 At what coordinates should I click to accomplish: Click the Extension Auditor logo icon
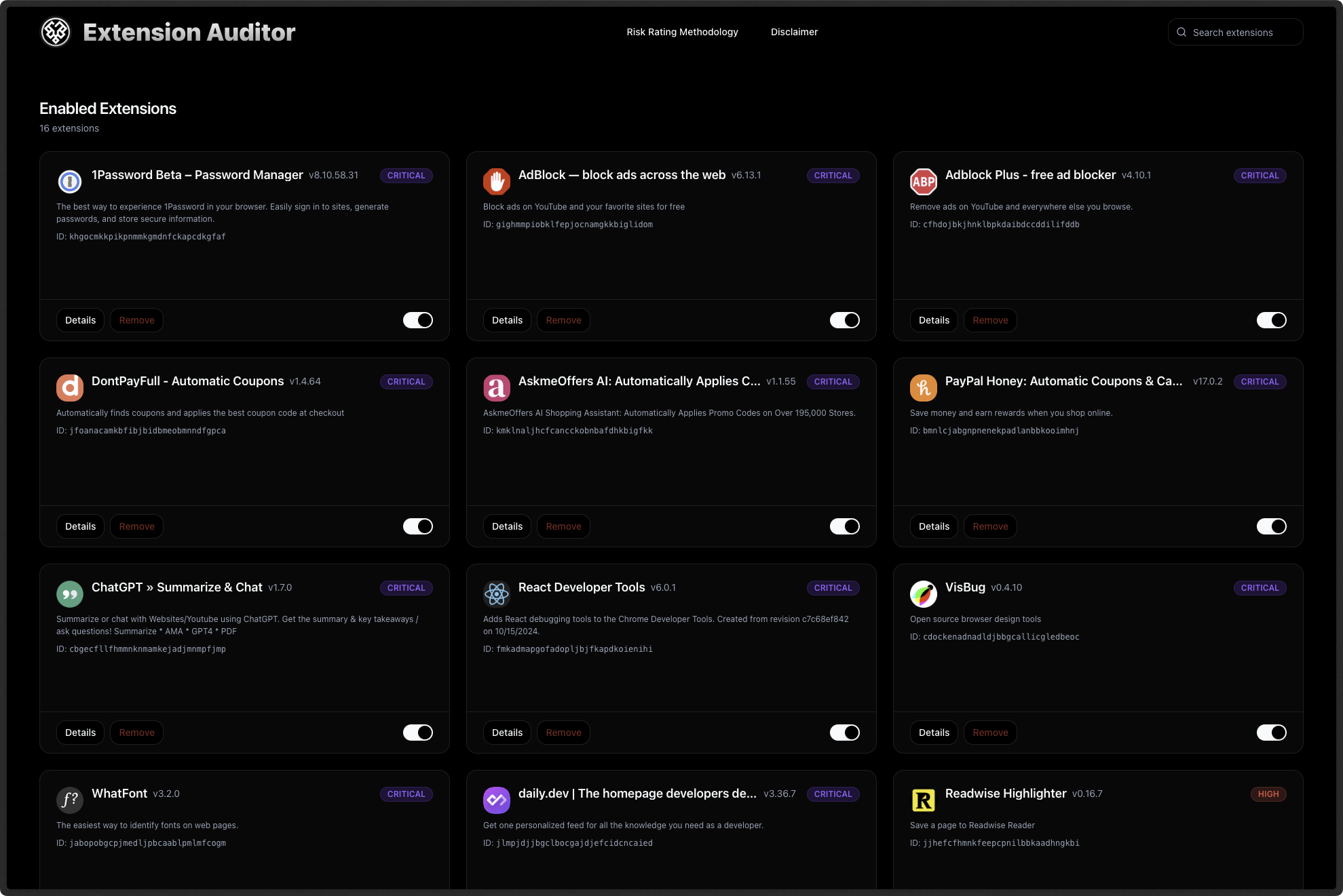56,32
